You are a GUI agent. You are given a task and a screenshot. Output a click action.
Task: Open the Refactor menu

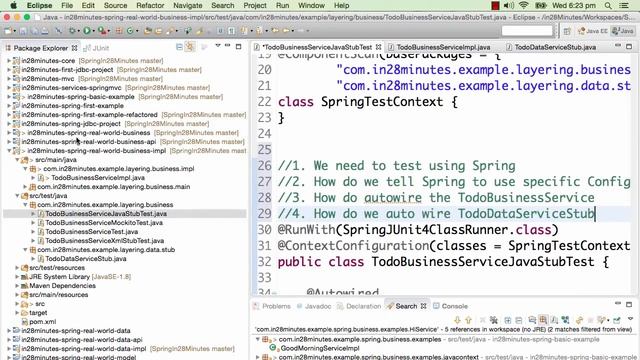pyautogui.click(x=150, y=5)
